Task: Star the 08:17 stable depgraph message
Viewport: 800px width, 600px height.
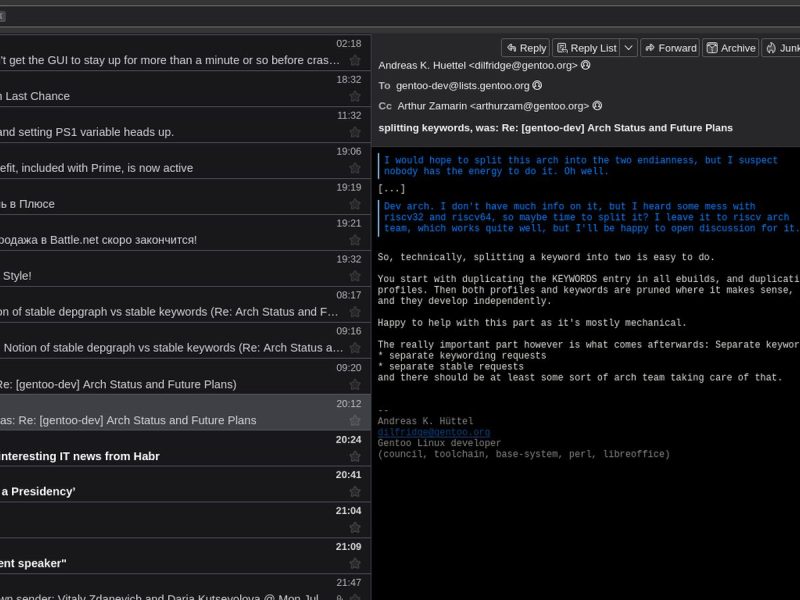Action: tap(355, 312)
